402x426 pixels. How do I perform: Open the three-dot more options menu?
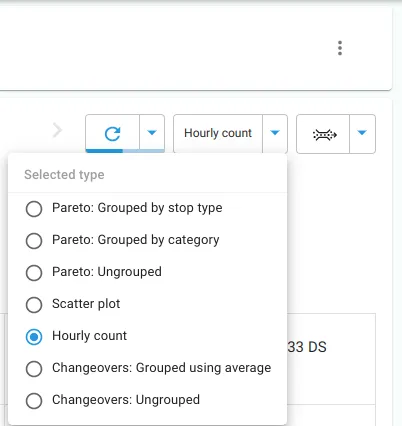(340, 48)
